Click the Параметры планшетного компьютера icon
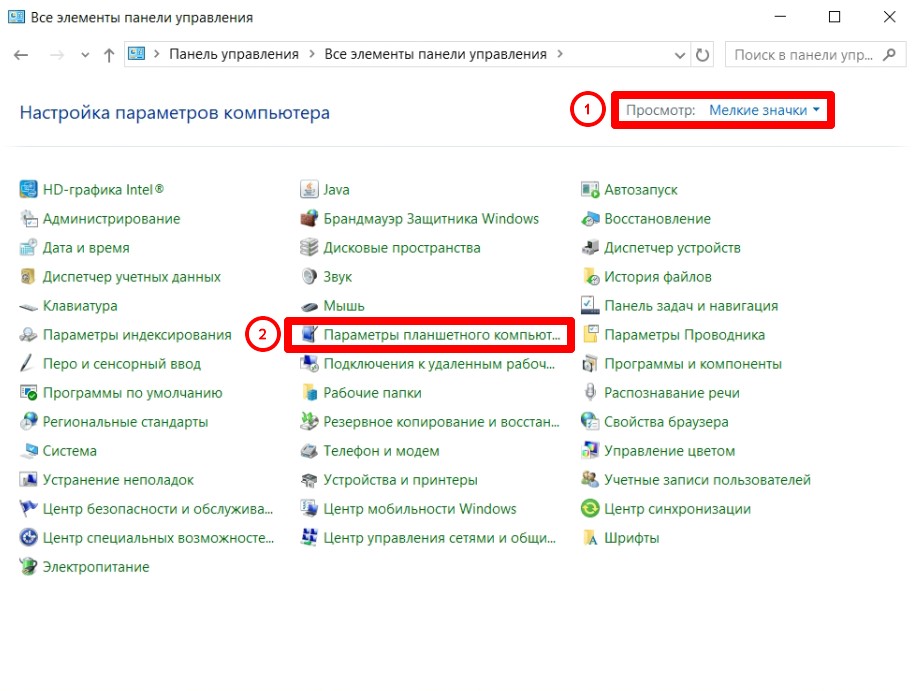 309,335
